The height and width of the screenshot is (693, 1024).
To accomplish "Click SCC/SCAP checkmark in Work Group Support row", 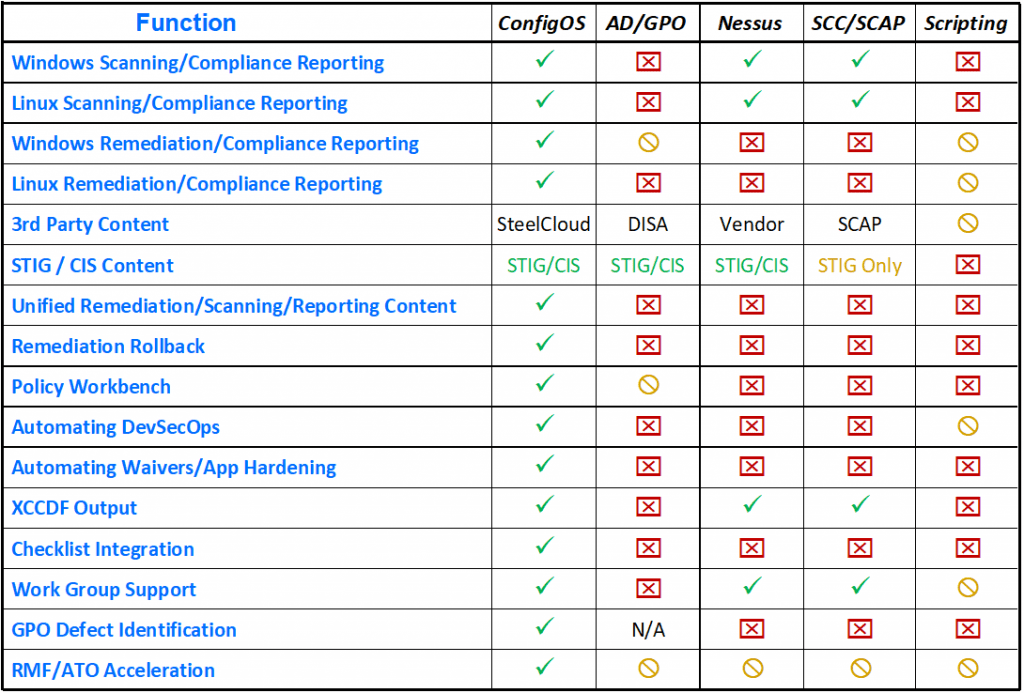I will [x=859, y=588].
